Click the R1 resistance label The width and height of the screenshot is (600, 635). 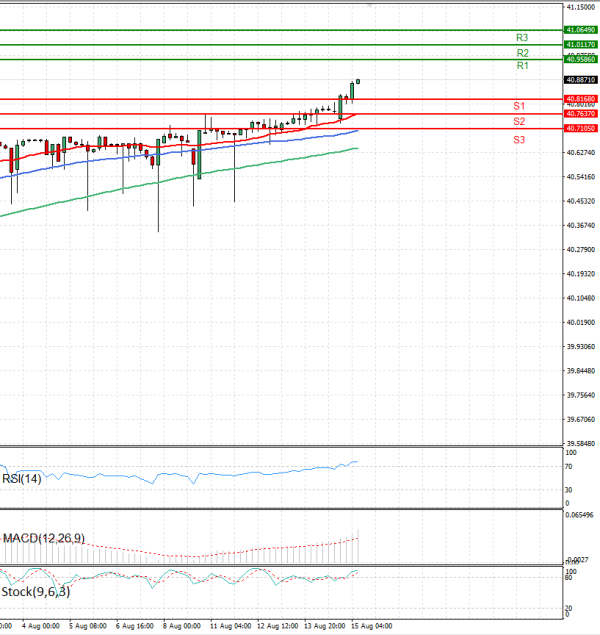[523, 66]
